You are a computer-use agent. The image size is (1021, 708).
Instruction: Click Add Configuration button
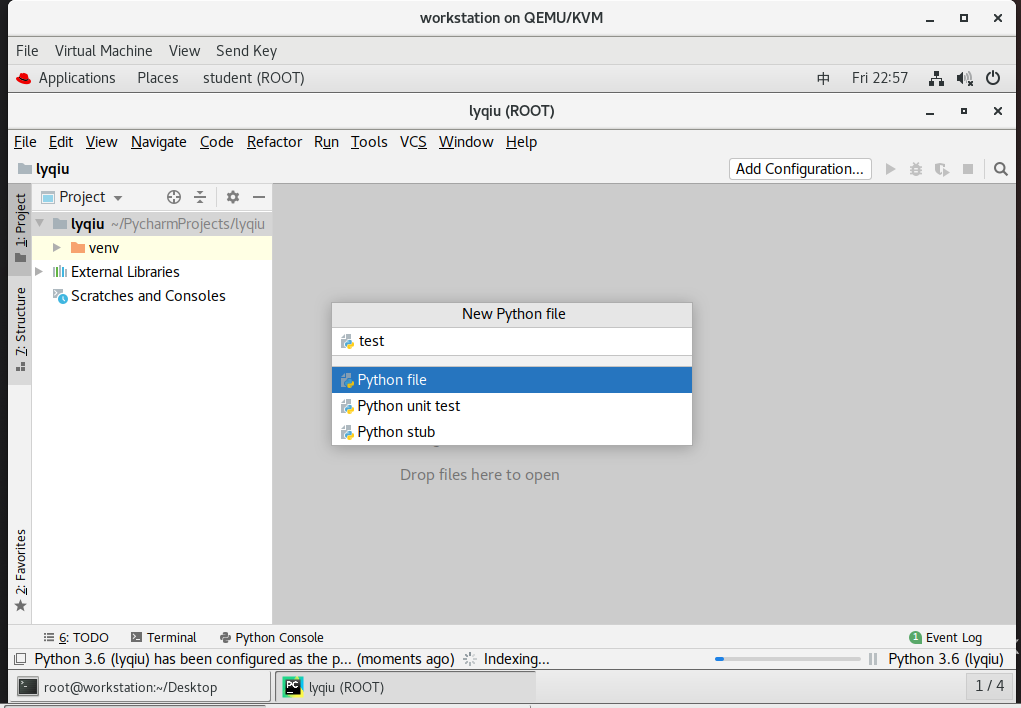[x=800, y=169]
